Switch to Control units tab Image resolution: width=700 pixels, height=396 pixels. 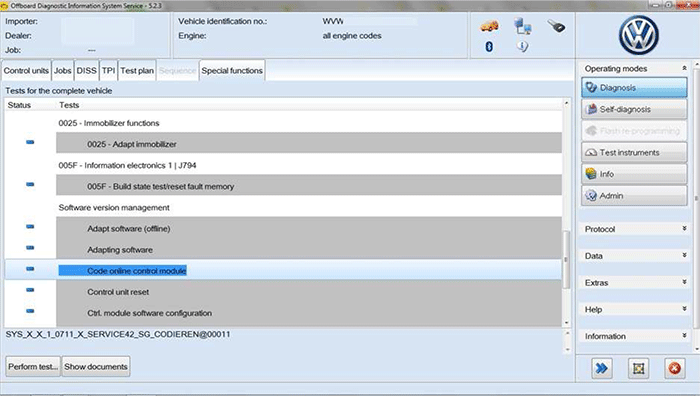(x=26, y=71)
